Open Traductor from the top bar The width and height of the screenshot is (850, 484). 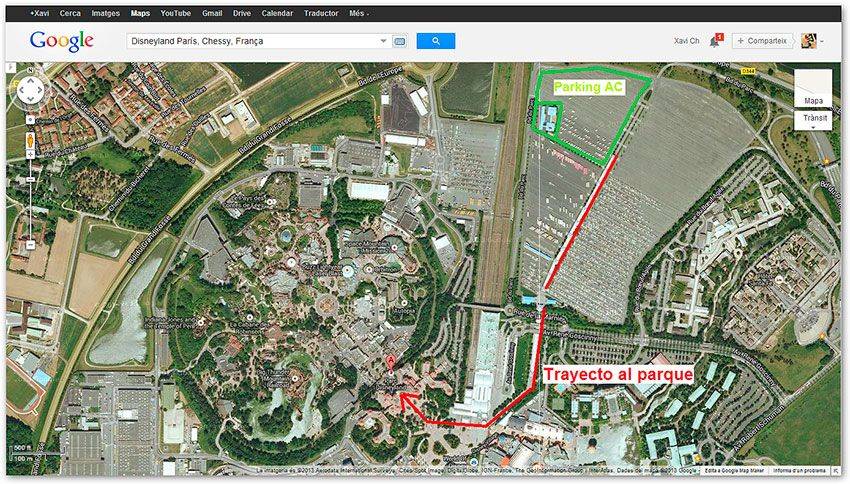(x=321, y=14)
